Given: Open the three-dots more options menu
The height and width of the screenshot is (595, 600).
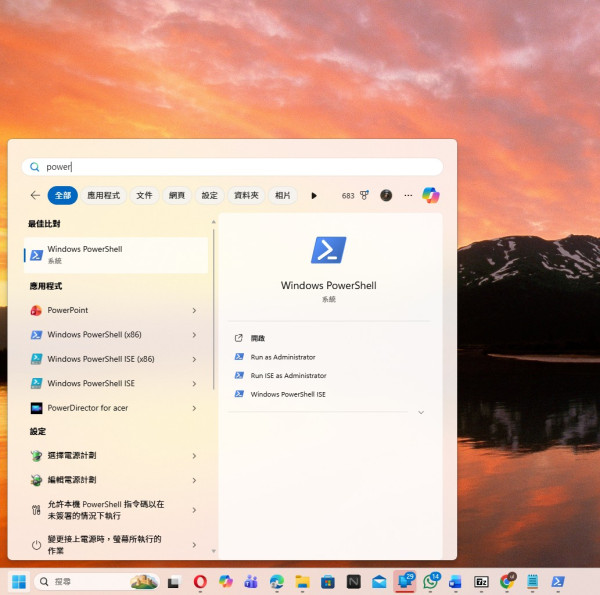Looking at the screenshot, I should (408, 196).
